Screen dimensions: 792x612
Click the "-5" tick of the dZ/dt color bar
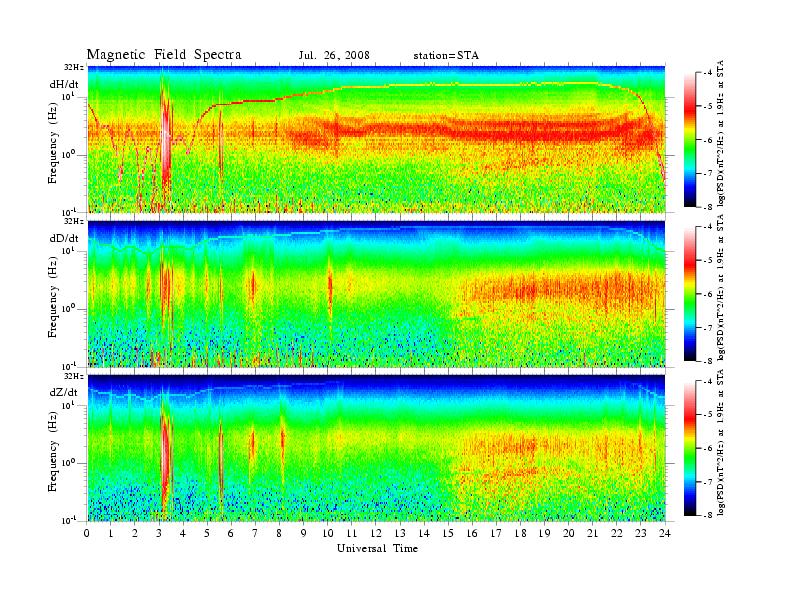(x=708, y=415)
